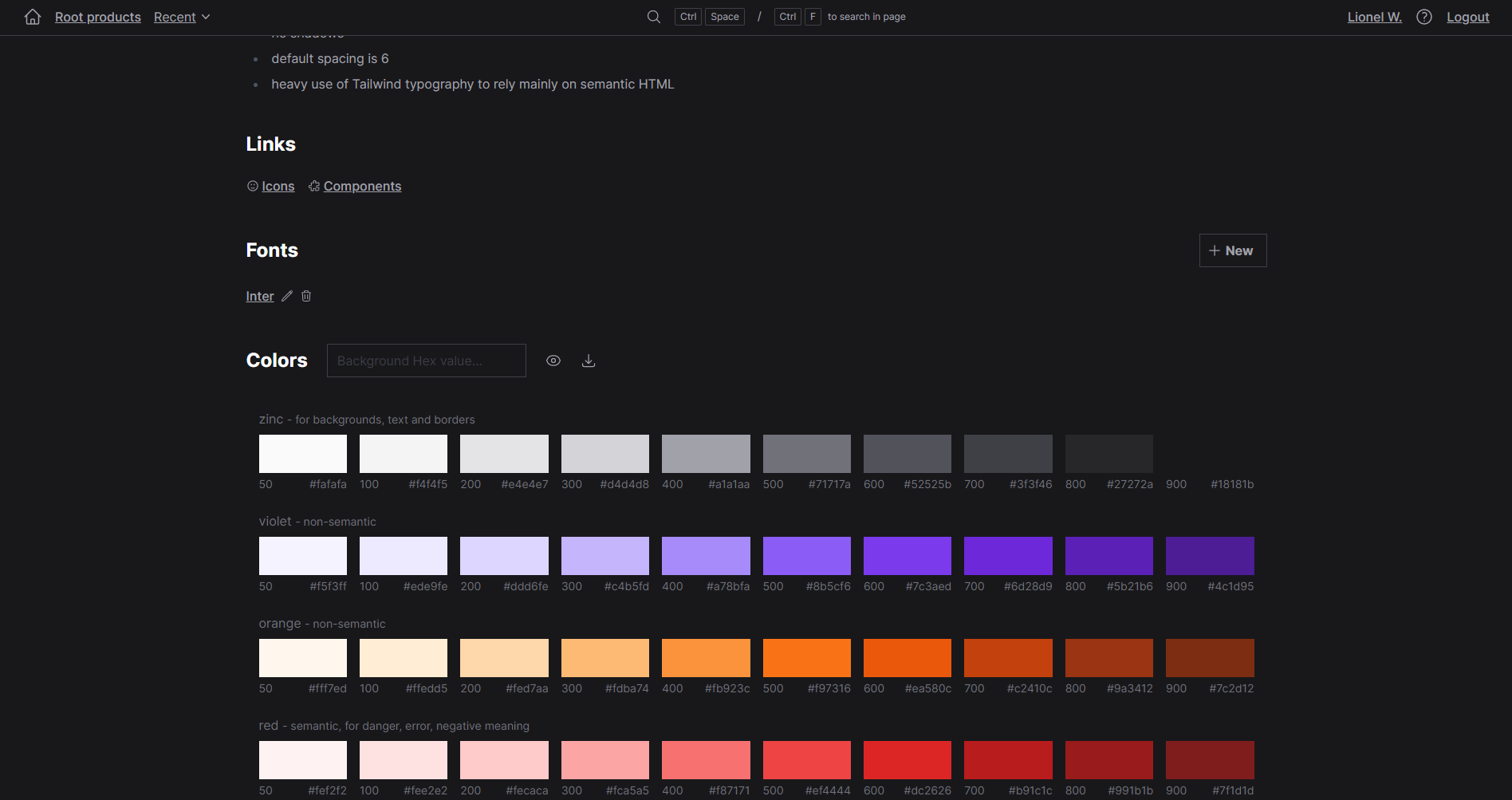Screen dimensions: 1512x800
Task: Click the violet 100 hex label #ede9fe
Action: [425, 586]
